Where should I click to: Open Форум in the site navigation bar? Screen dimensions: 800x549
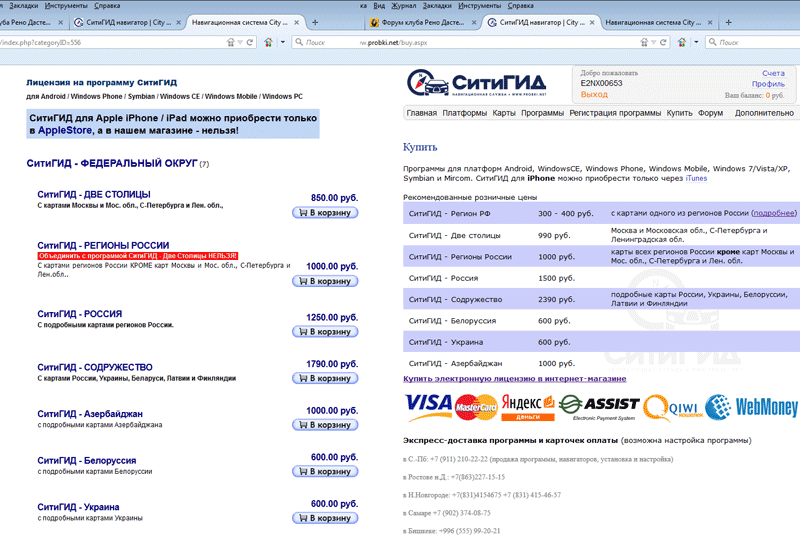coord(710,113)
